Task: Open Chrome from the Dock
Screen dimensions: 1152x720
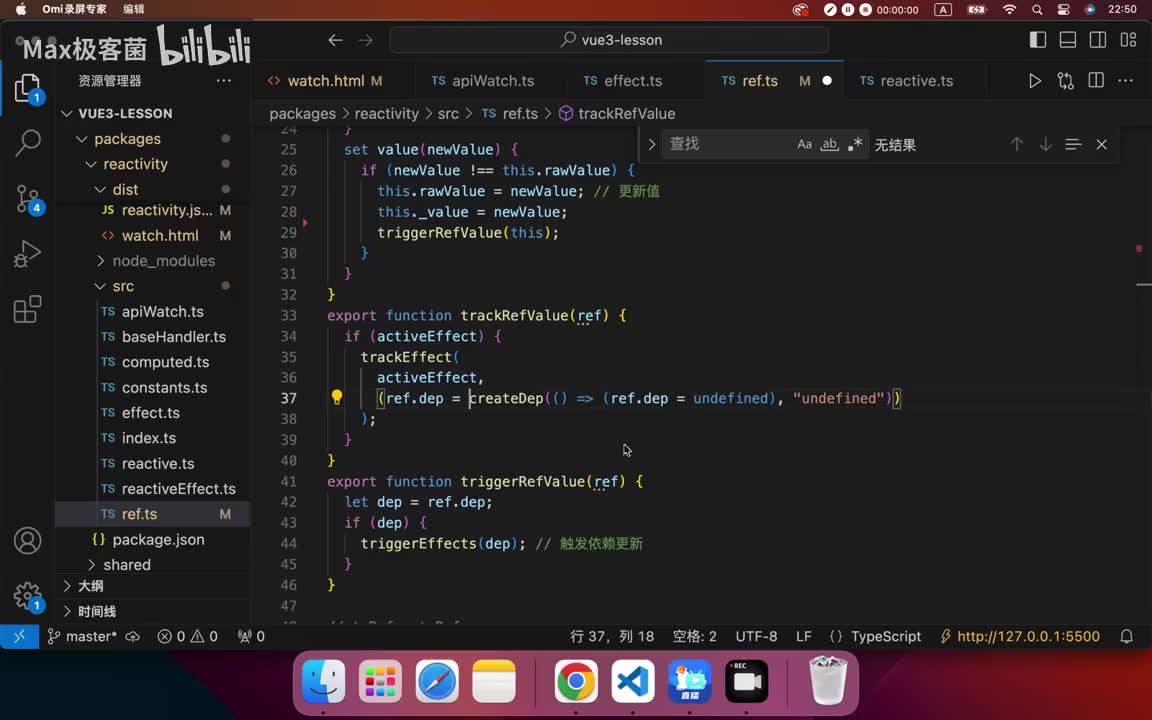Action: 576,682
